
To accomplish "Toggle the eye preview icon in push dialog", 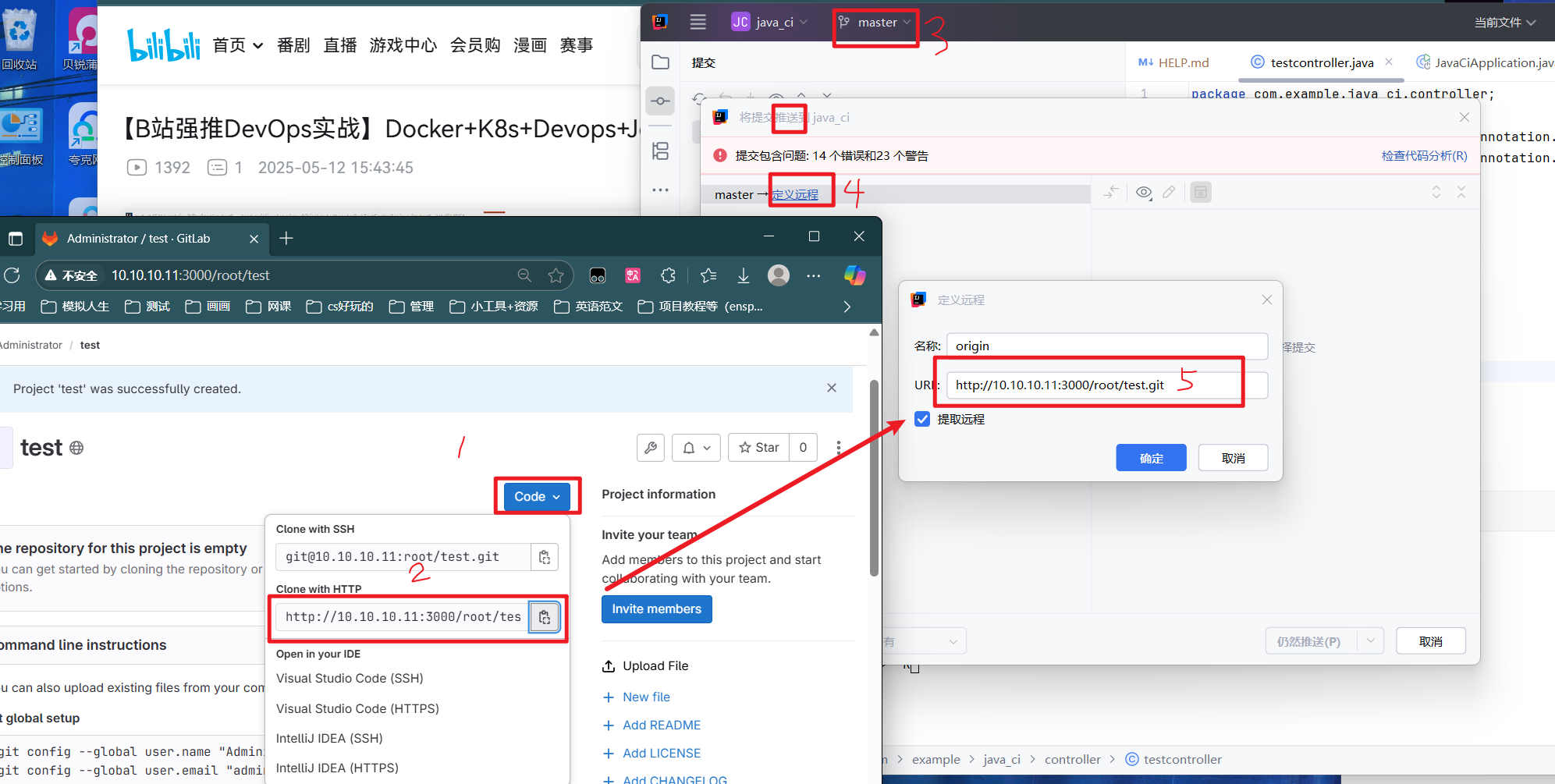I will tap(1143, 193).
